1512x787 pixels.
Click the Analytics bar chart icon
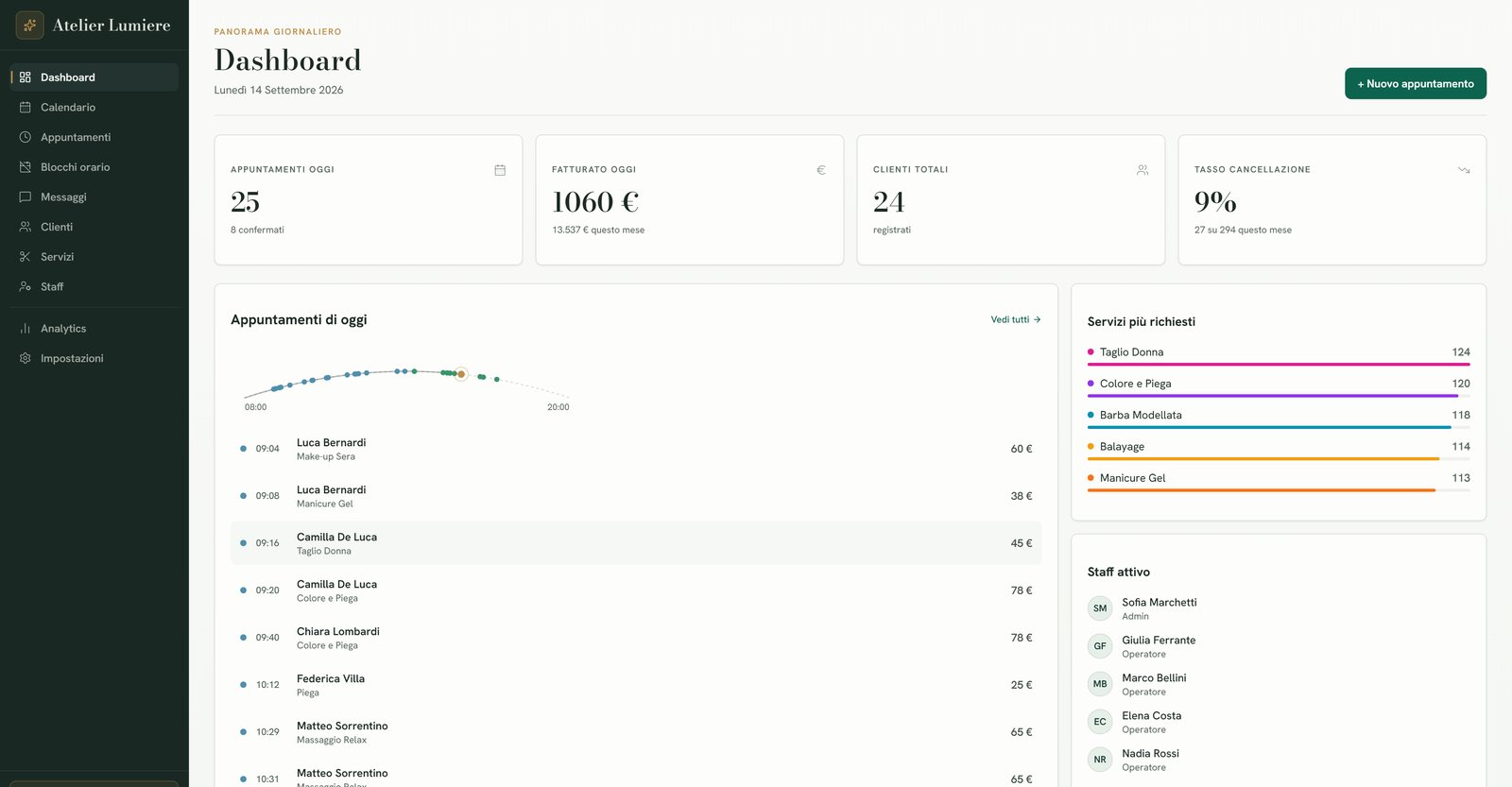pos(26,329)
